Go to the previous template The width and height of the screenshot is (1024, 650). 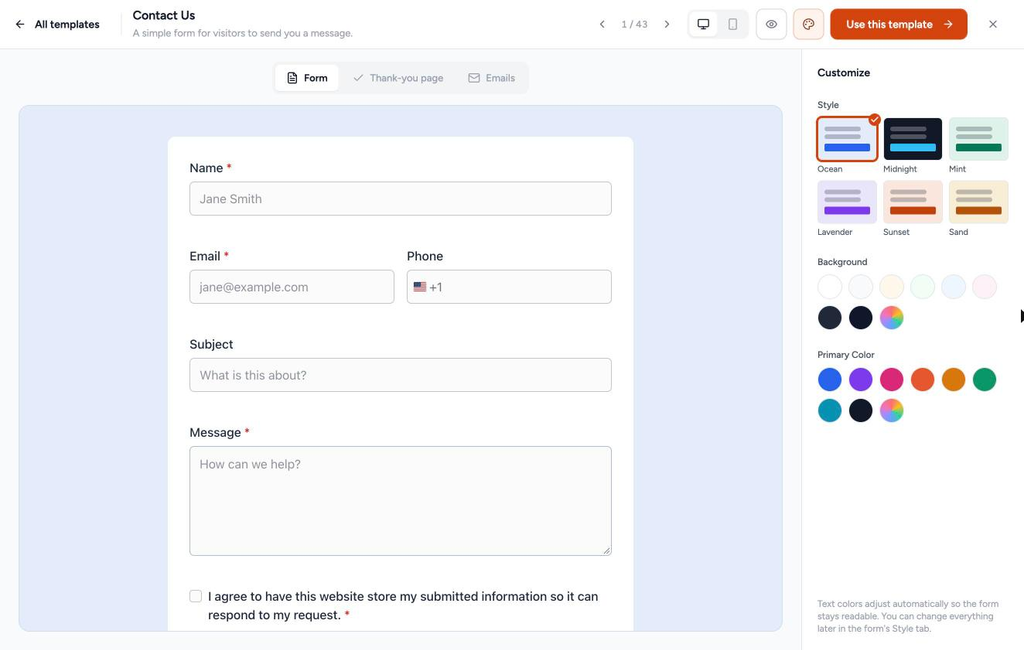pyautogui.click(x=602, y=24)
